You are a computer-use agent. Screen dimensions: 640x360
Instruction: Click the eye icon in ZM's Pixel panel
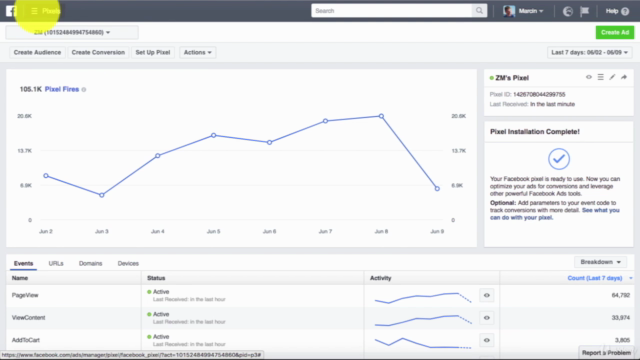tap(589, 77)
